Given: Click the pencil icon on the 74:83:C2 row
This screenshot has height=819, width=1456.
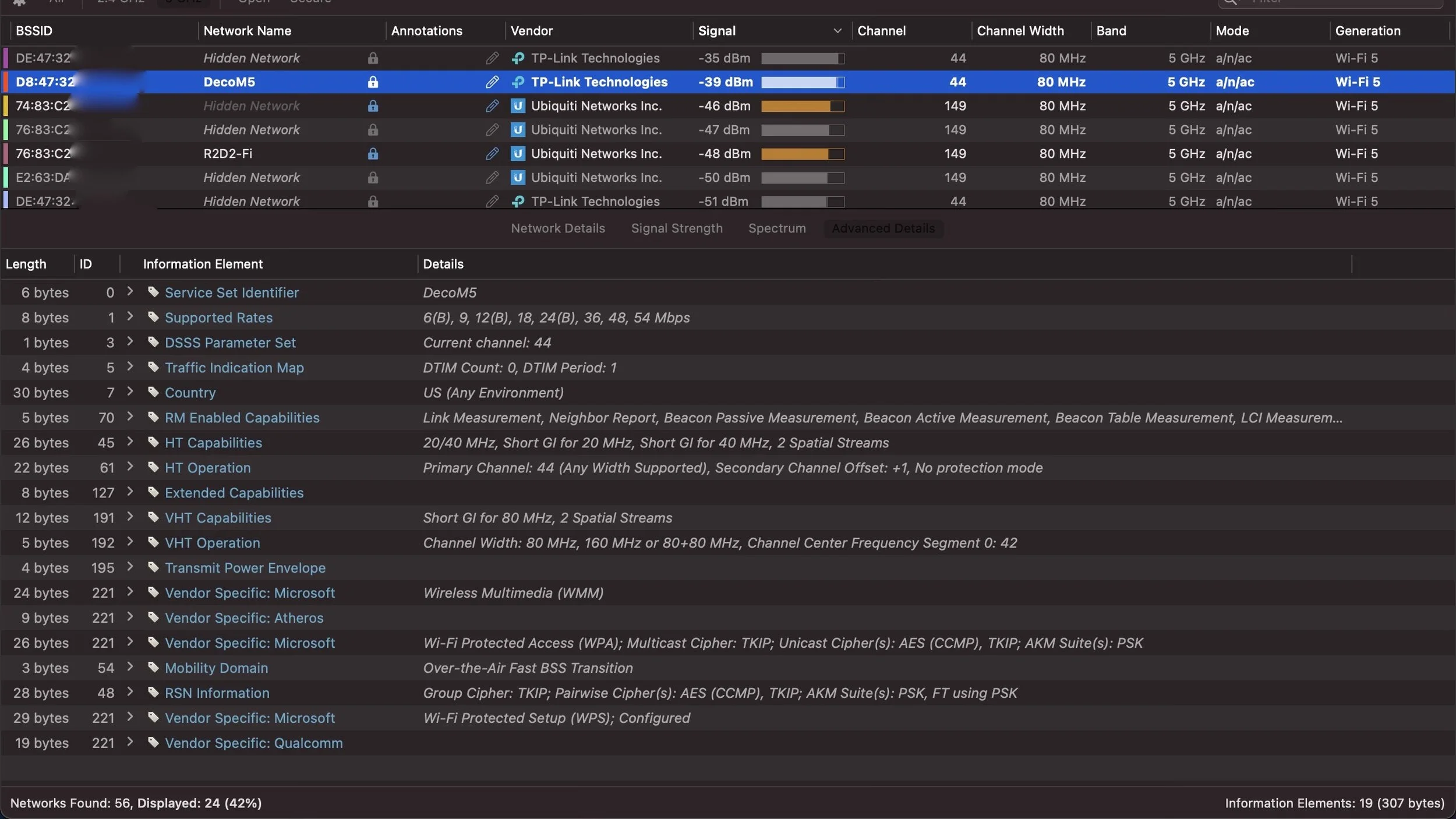Looking at the screenshot, I should pyautogui.click(x=492, y=106).
